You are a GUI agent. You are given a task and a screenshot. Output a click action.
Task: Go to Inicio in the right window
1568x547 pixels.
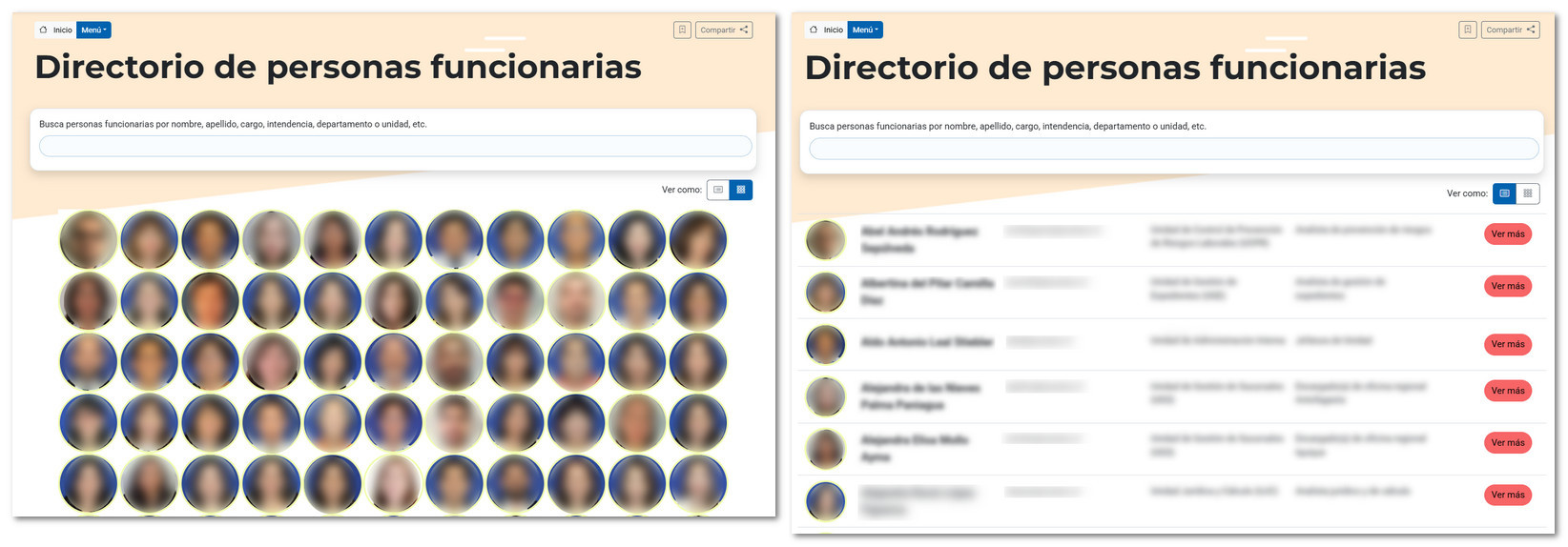tap(826, 30)
